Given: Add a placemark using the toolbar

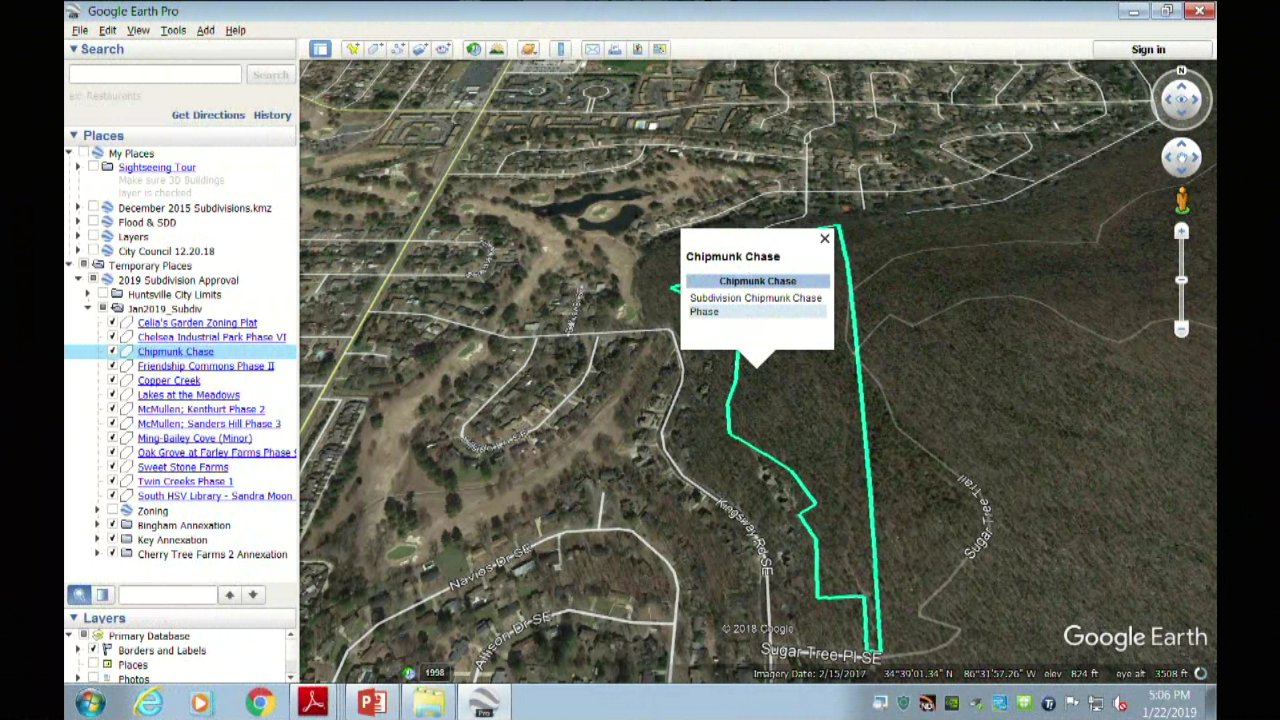Looking at the screenshot, I should (x=352, y=48).
